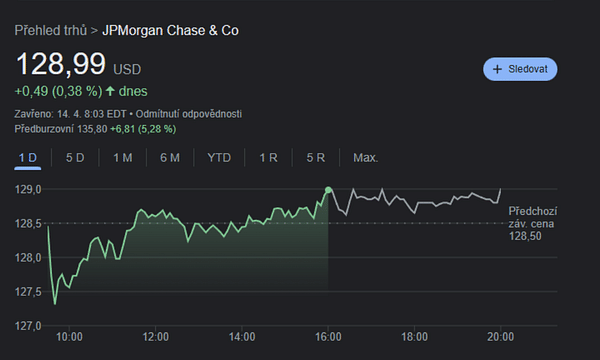Select the 1 D time range tab
The image size is (600, 360).
28,158
